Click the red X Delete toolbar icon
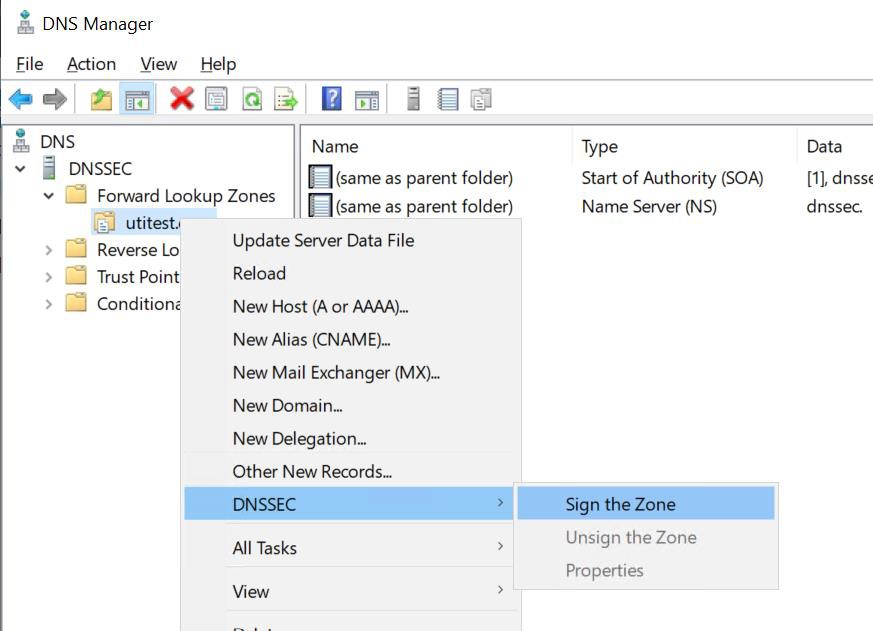873x631 pixels. click(182, 99)
